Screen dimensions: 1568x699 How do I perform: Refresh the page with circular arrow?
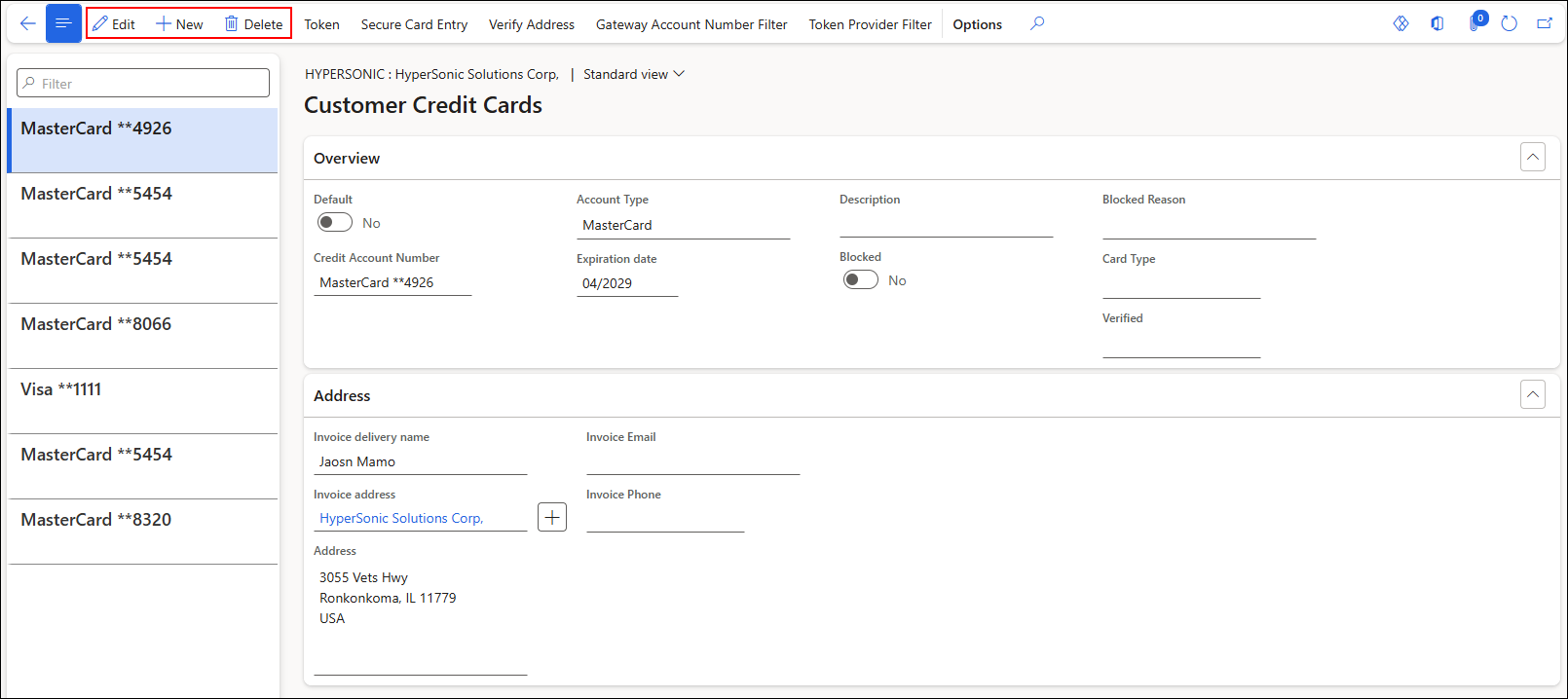coord(1510,23)
